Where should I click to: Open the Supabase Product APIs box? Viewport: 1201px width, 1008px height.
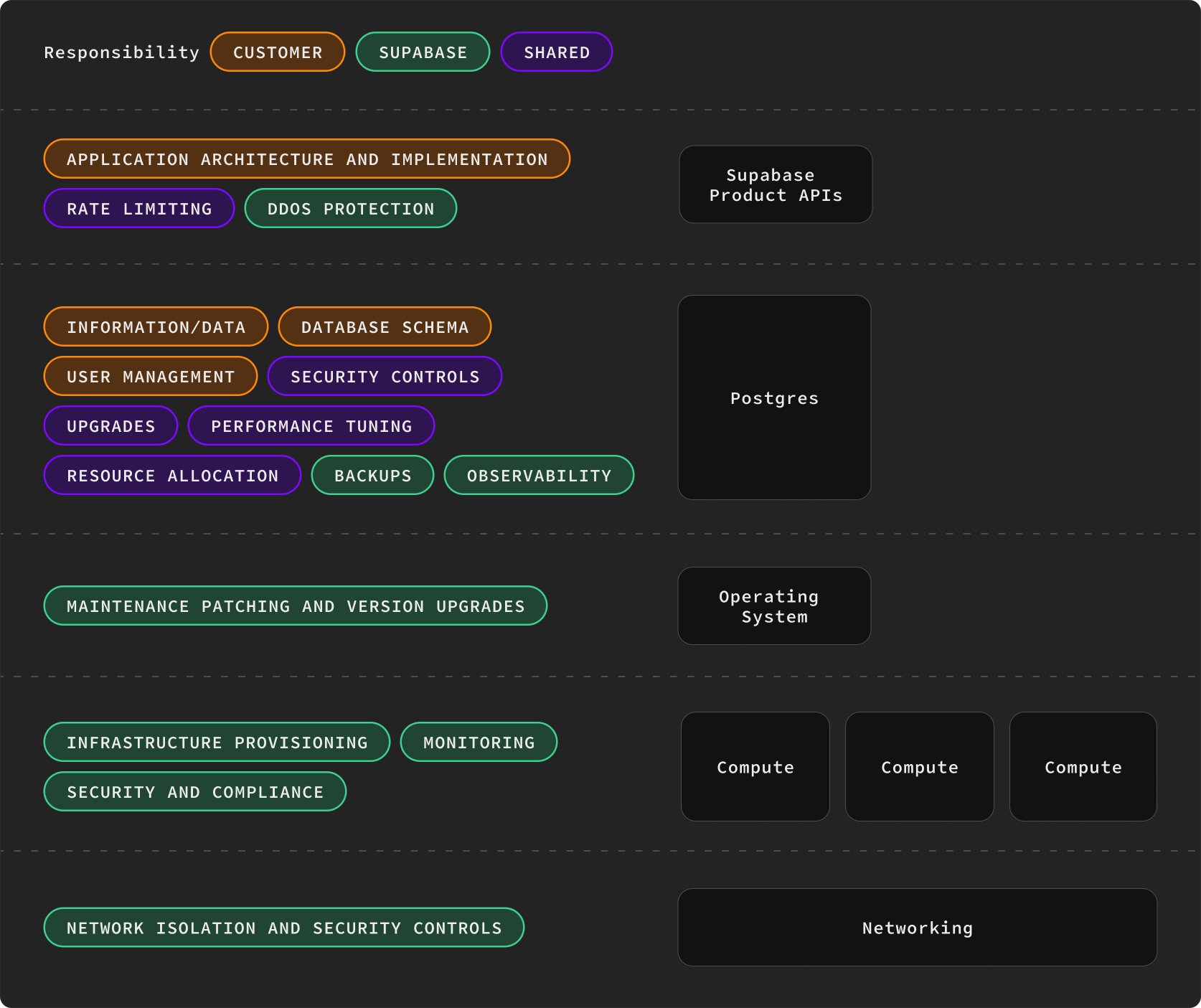pyautogui.click(x=776, y=185)
